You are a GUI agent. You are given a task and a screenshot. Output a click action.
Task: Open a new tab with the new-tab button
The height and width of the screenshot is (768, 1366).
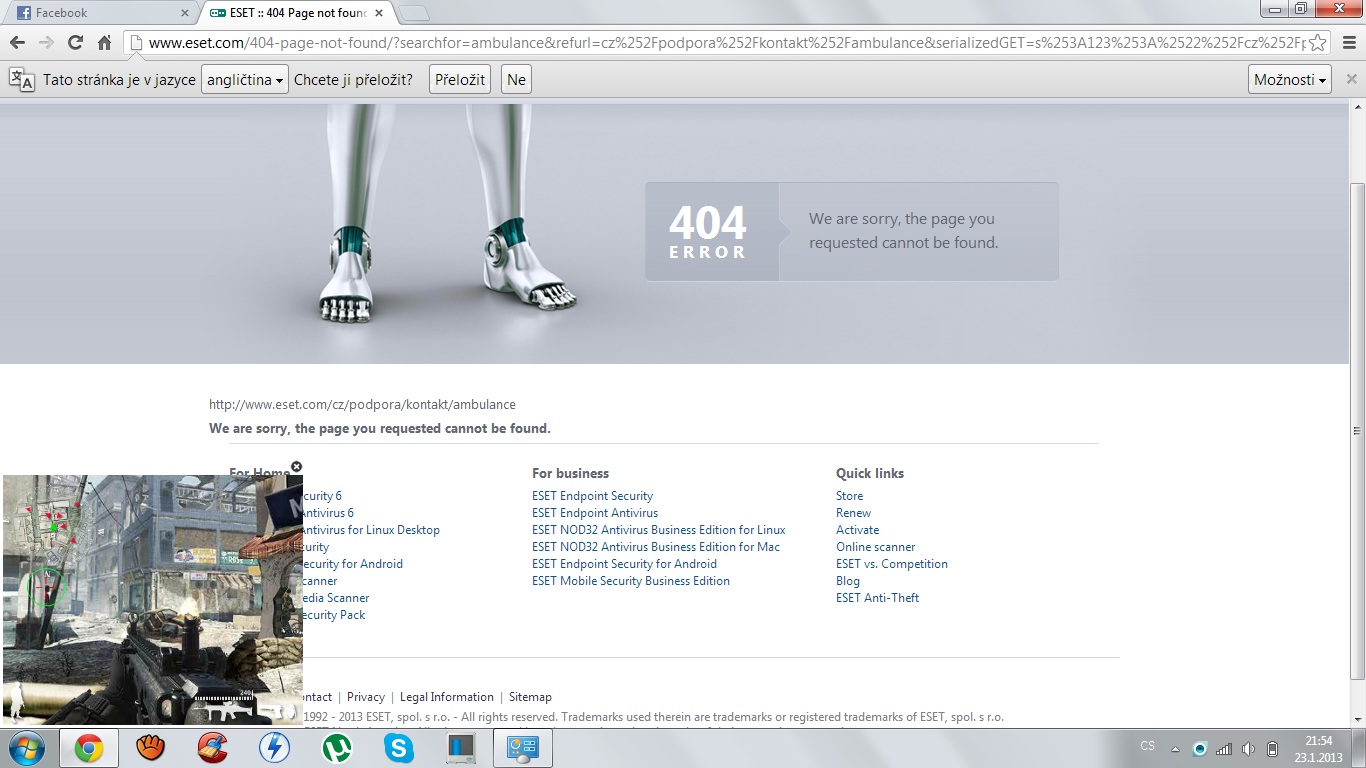(x=414, y=13)
